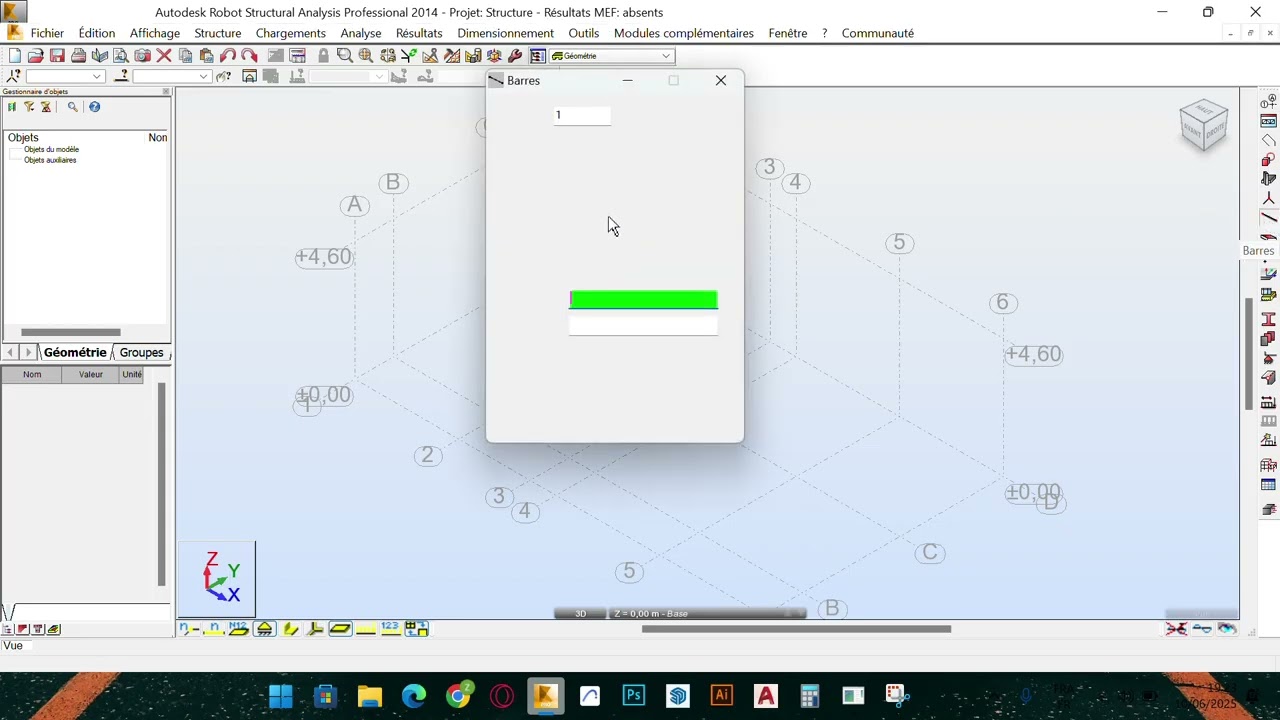Click the Zoom window magnifier icon
The height and width of the screenshot is (720, 1280).
[344, 56]
